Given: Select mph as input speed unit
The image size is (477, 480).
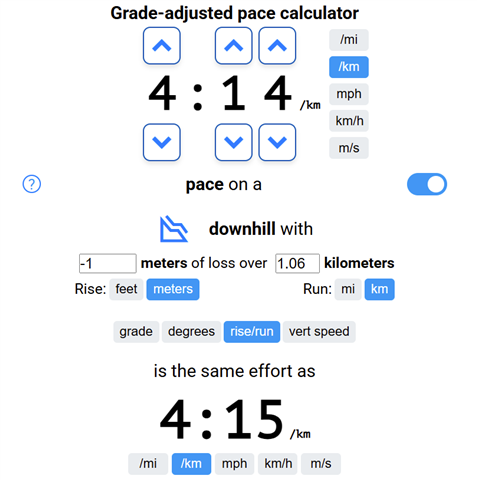Looking at the screenshot, I should click(x=349, y=94).
